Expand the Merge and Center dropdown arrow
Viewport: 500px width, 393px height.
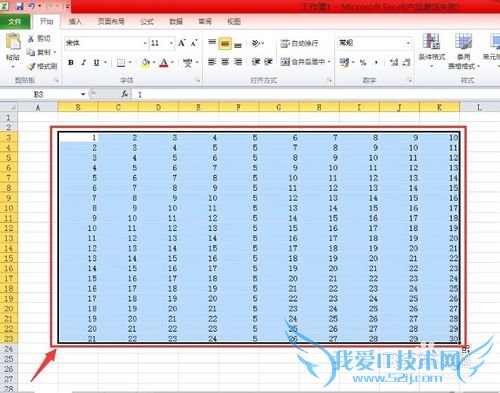click(x=329, y=62)
